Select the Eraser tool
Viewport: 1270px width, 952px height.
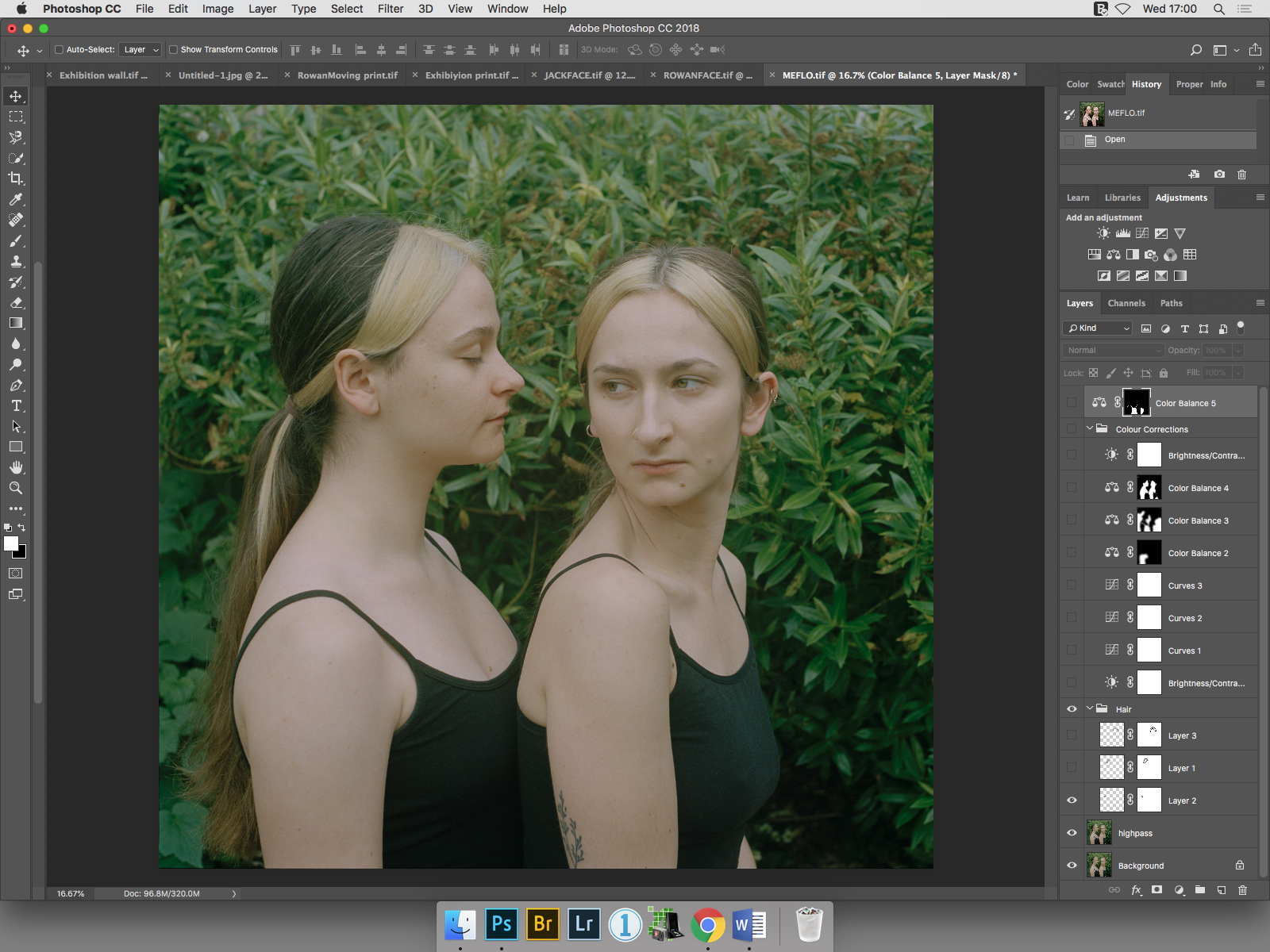[x=16, y=302]
